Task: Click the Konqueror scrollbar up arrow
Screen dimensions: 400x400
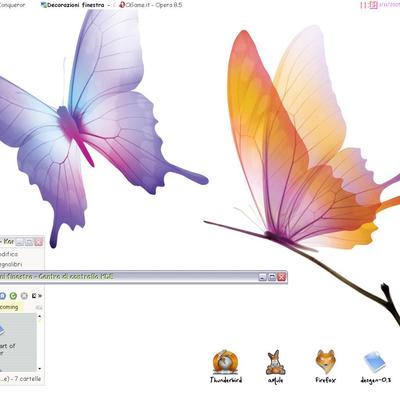Action: pyautogui.click(x=40, y=316)
